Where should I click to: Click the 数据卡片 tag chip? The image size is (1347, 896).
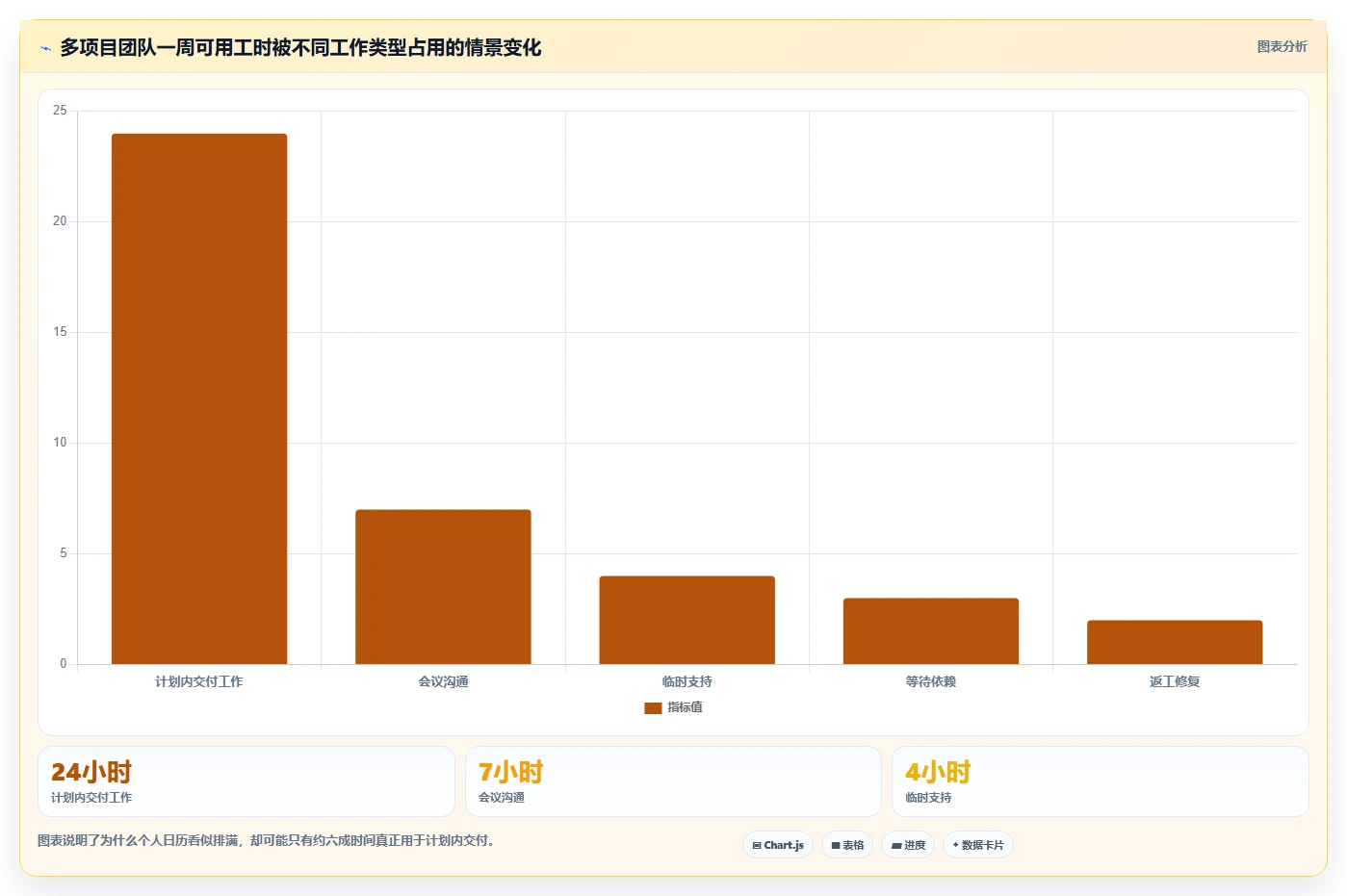click(978, 845)
